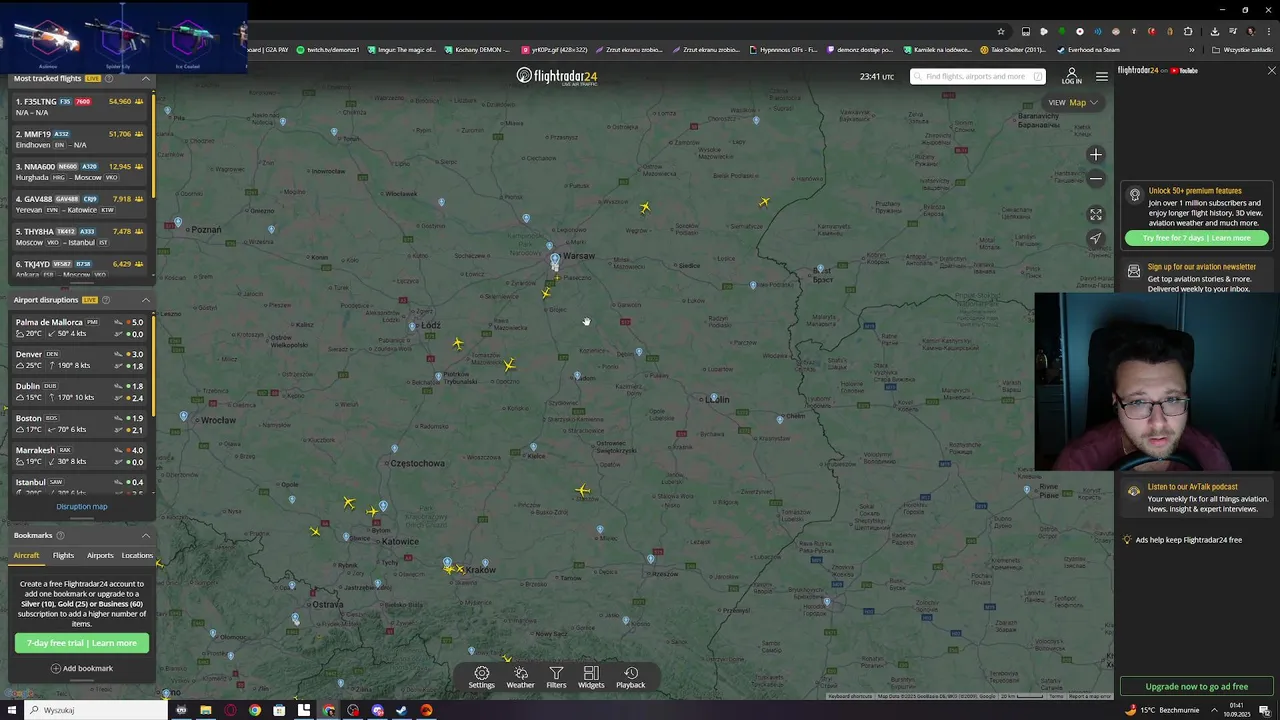Zoom out the map with minus button
Screen dimensions: 1280x720
(x=1096, y=179)
